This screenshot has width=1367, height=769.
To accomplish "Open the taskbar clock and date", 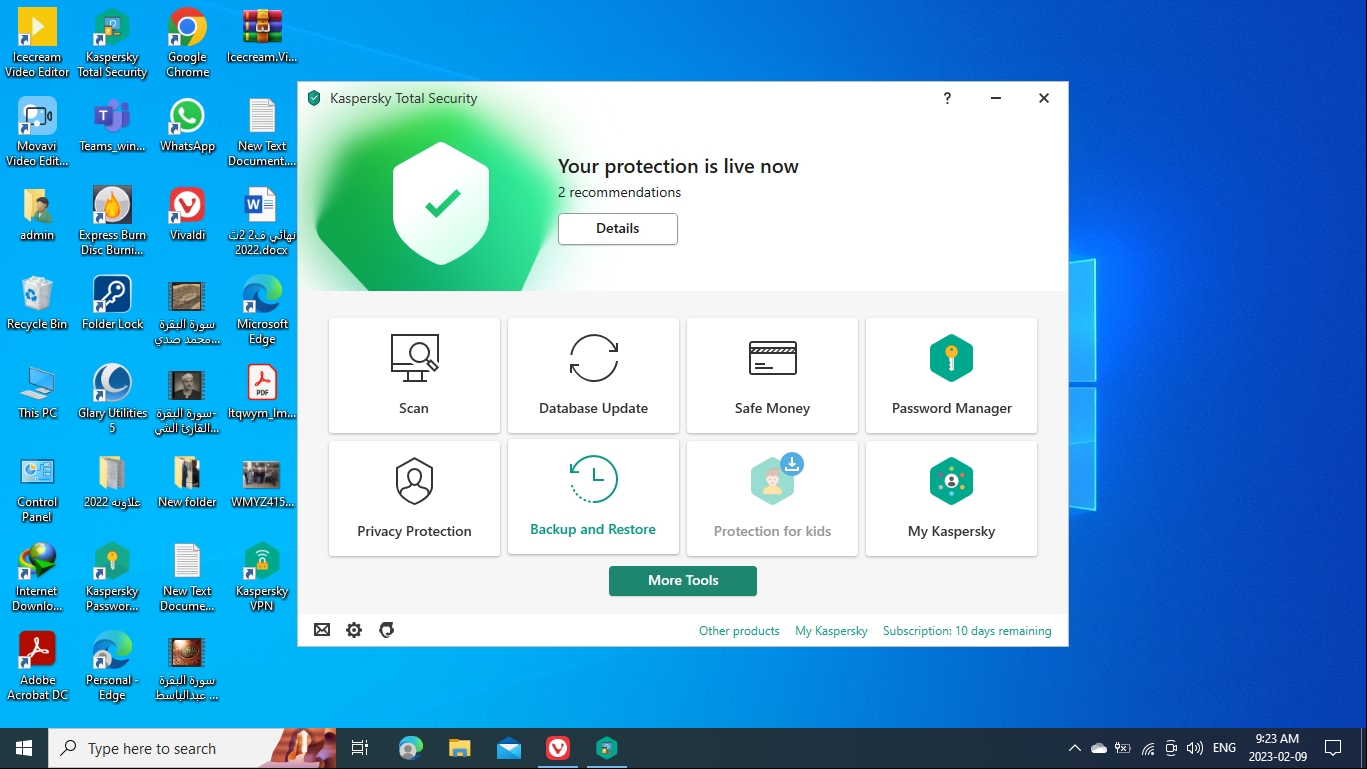I will pos(1276,748).
